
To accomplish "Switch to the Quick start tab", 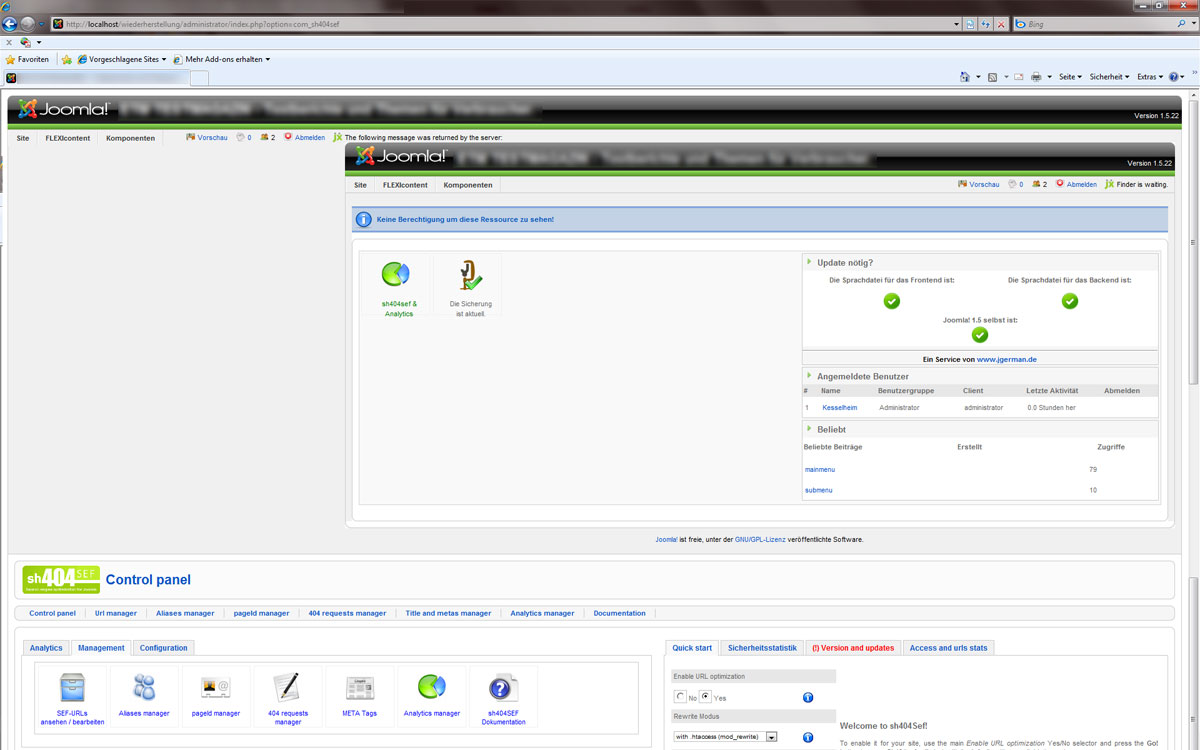I will coord(692,648).
